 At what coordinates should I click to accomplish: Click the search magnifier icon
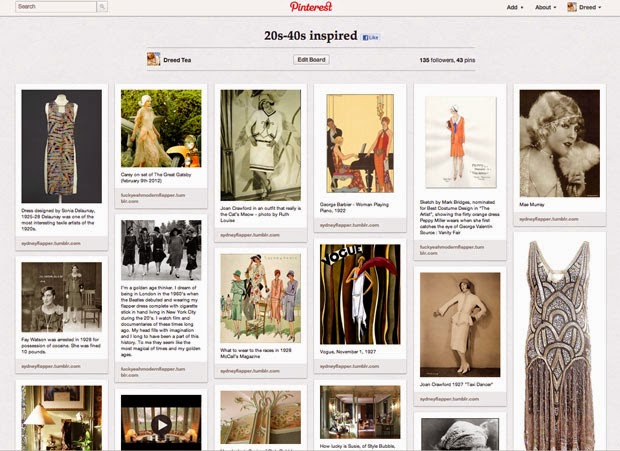[x=102, y=7]
